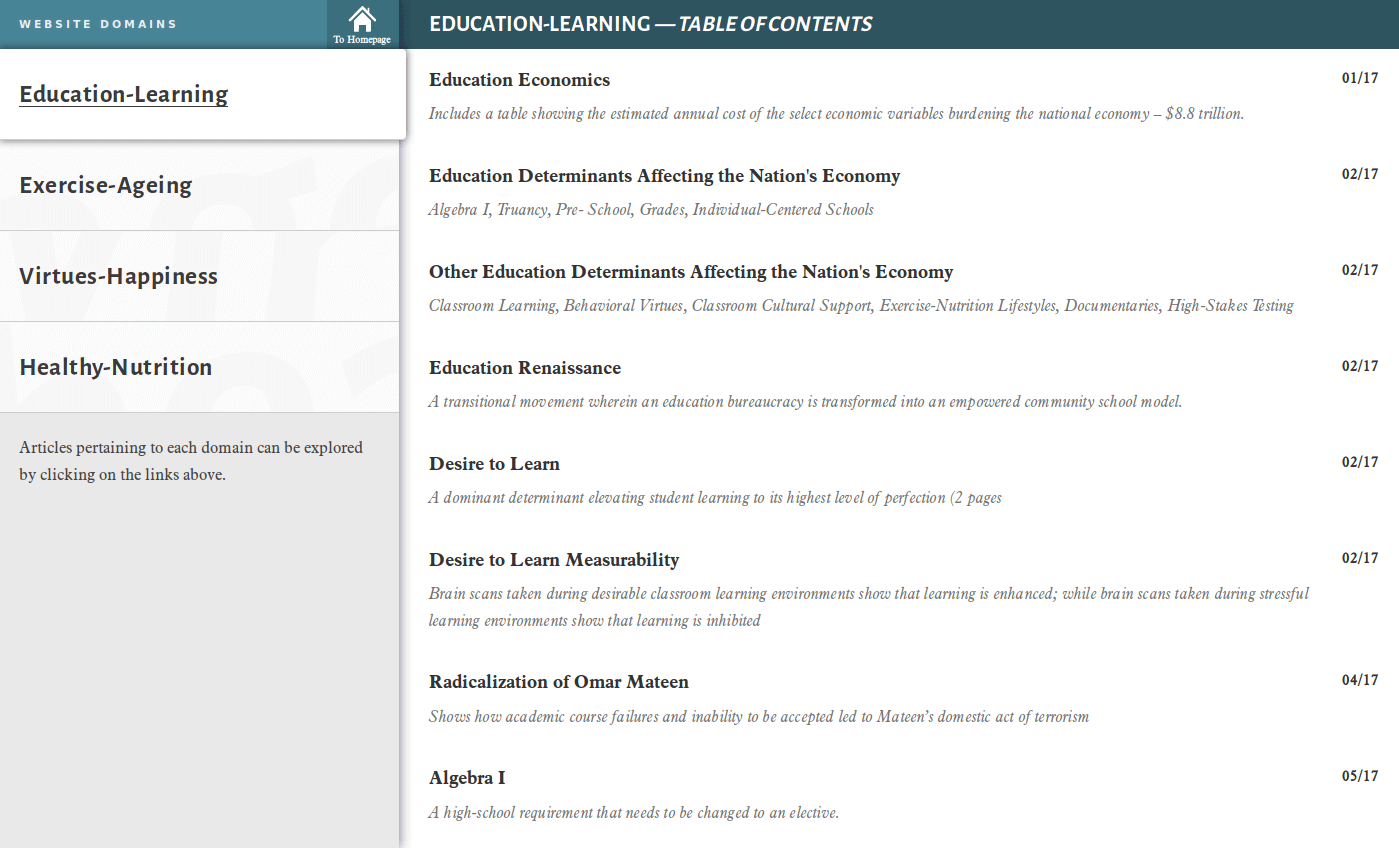Click the Classroom Learning, Behavioral Virtues description

coord(861,306)
